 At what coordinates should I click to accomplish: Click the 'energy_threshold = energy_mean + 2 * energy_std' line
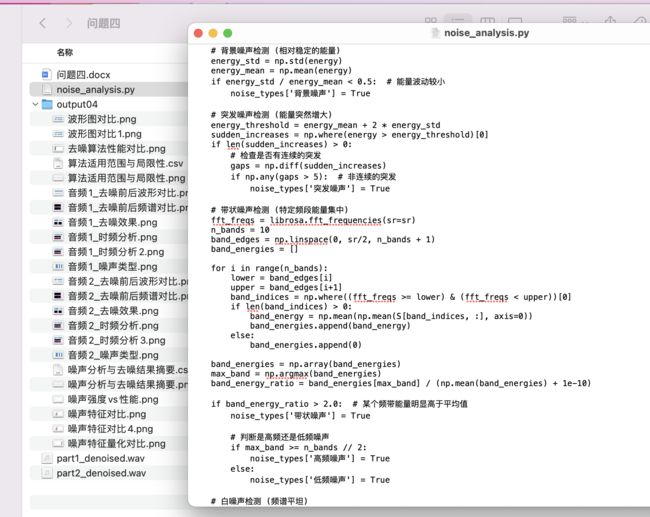click(x=325, y=125)
